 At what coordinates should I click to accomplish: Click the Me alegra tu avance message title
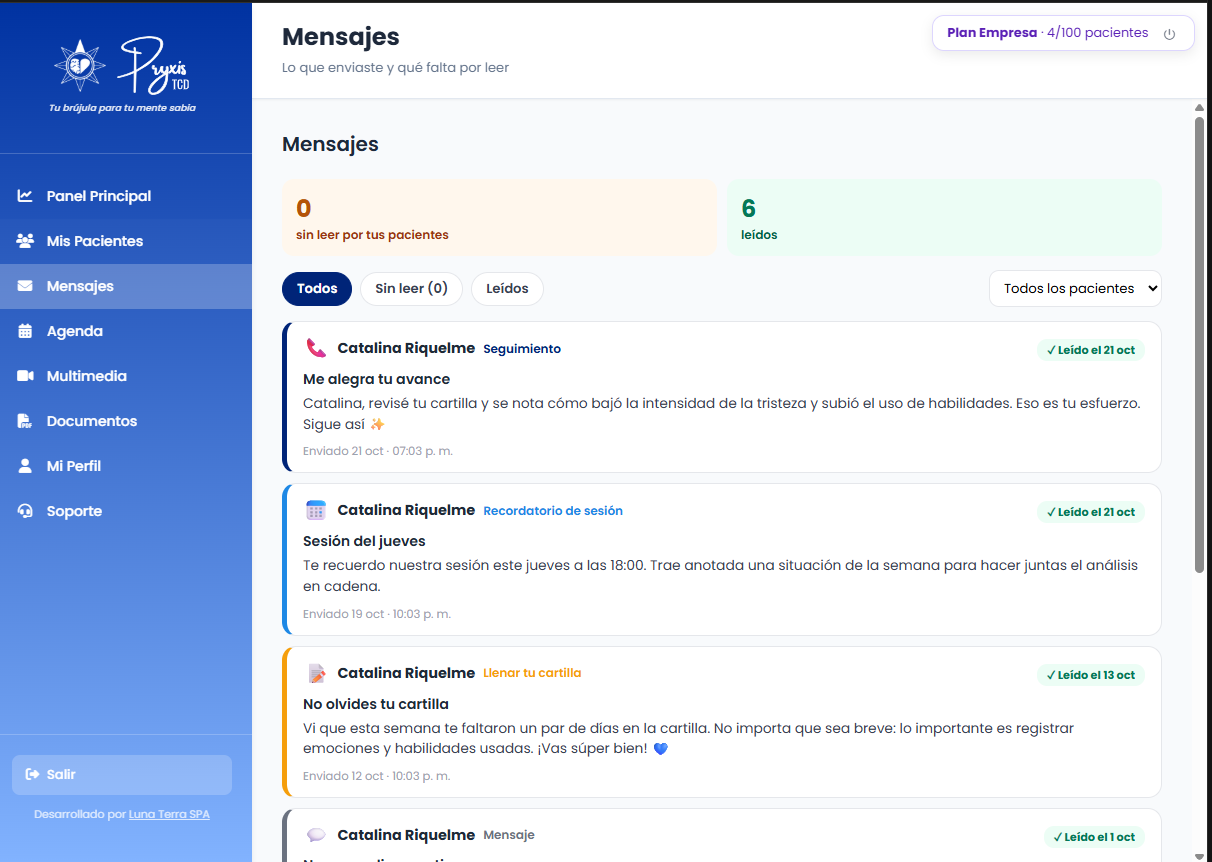(377, 379)
